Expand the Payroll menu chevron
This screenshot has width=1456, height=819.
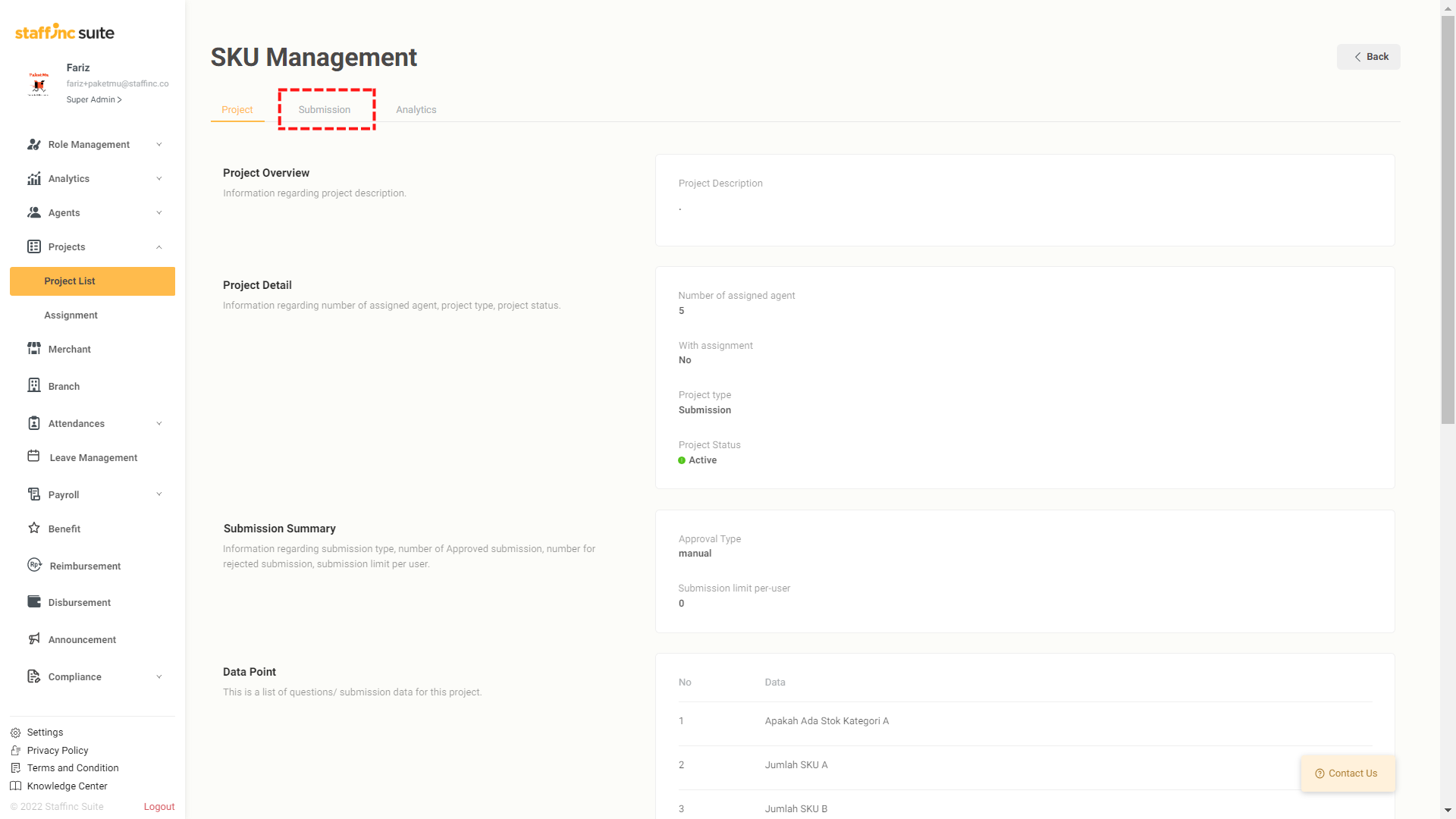[x=158, y=494]
